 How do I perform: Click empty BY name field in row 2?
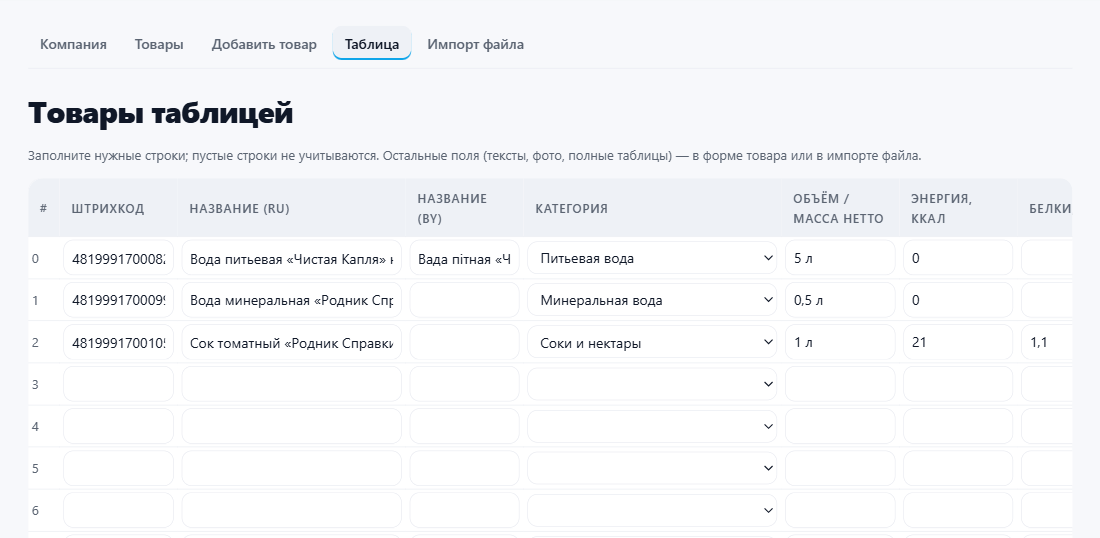pos(464,342)
